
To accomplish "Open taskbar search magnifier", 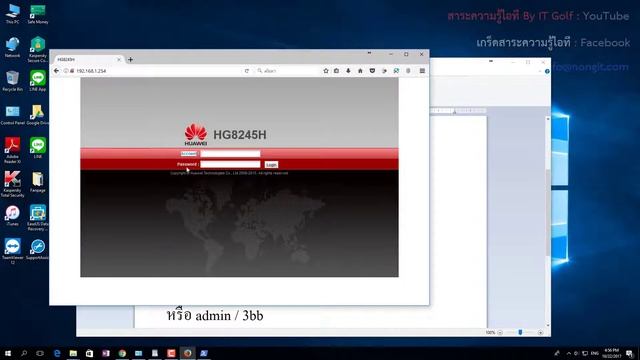I will click(x=24, y=353).
